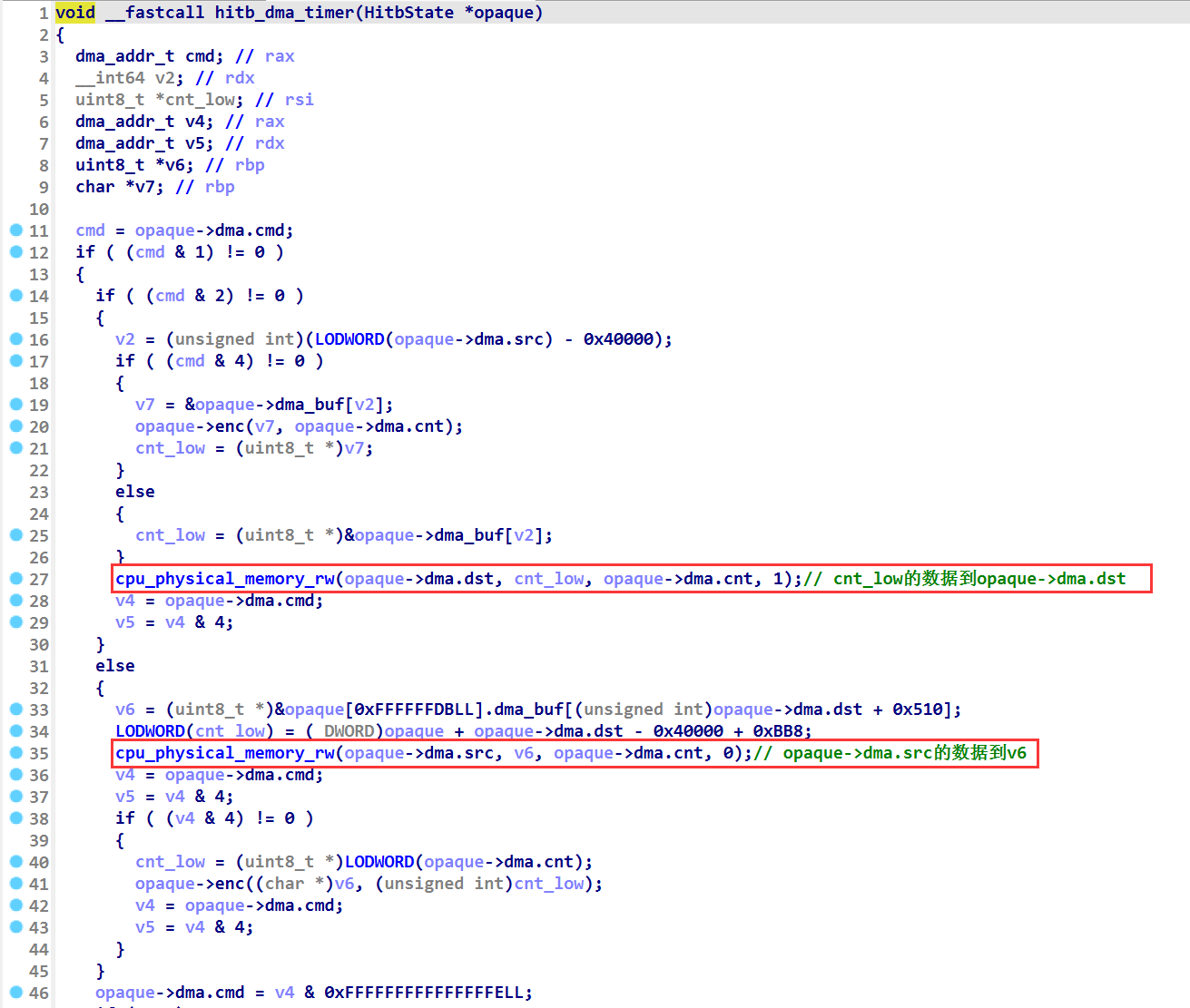Toggle breakpoint dot on line 17

point(16,360)
